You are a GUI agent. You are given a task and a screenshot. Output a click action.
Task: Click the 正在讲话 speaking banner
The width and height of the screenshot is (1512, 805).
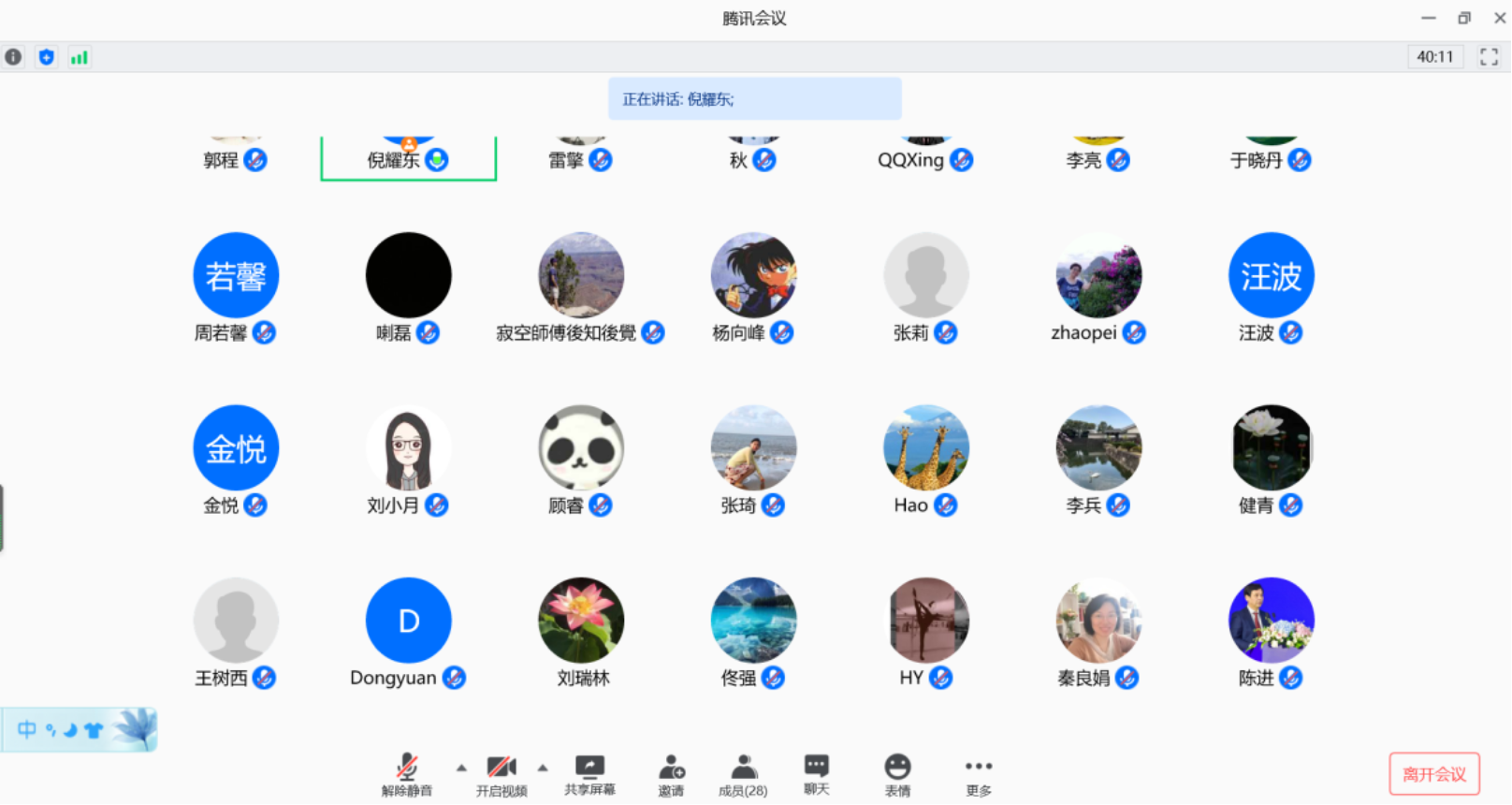point(754,99)
